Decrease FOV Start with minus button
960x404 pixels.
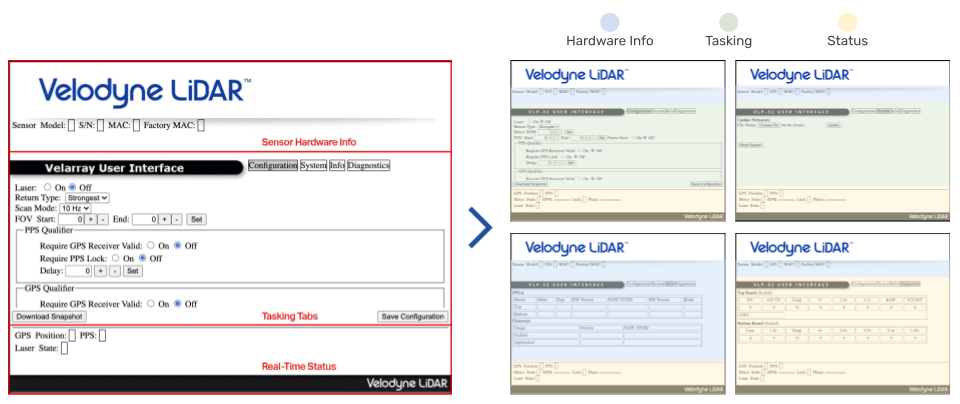[x=103, y=219]
